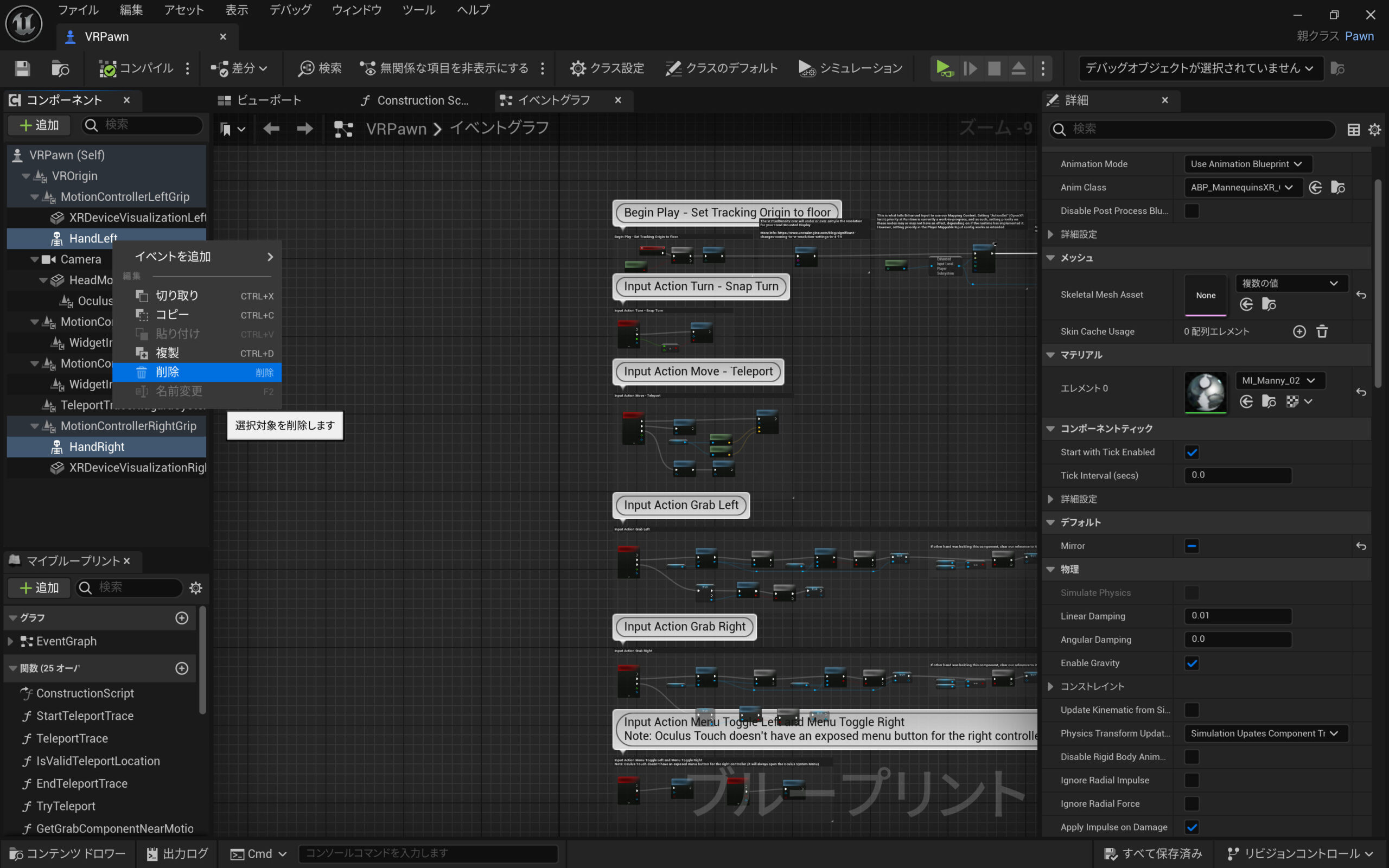The image size is (1389, 868).
Task: Enable Disable Post Process Blueprint checkbox
Action: point(1192,210)
